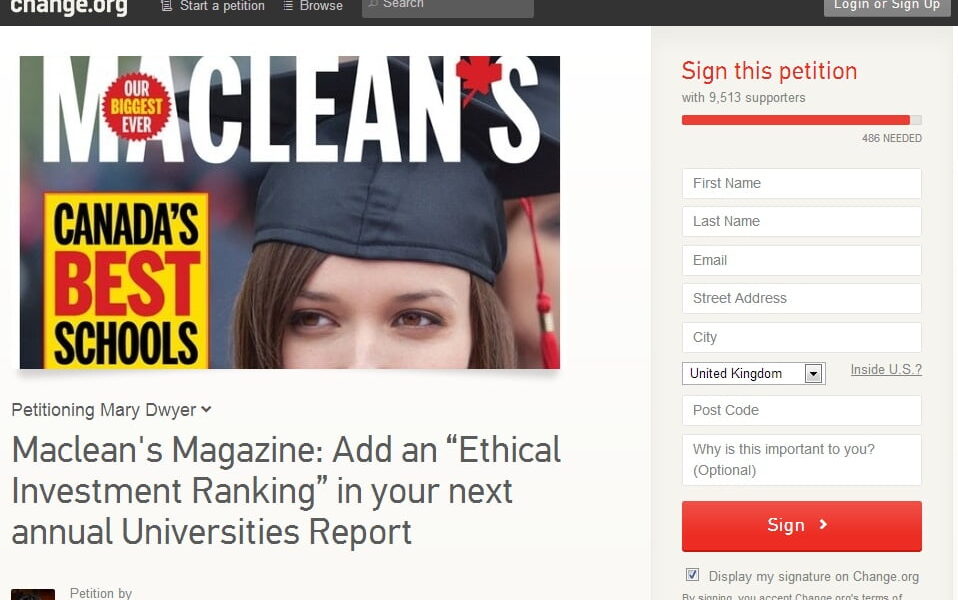This screenshot has width=958, height=600.
Task: Open the United Kingdom country dropdown
Action: click(x=753, y=373)
